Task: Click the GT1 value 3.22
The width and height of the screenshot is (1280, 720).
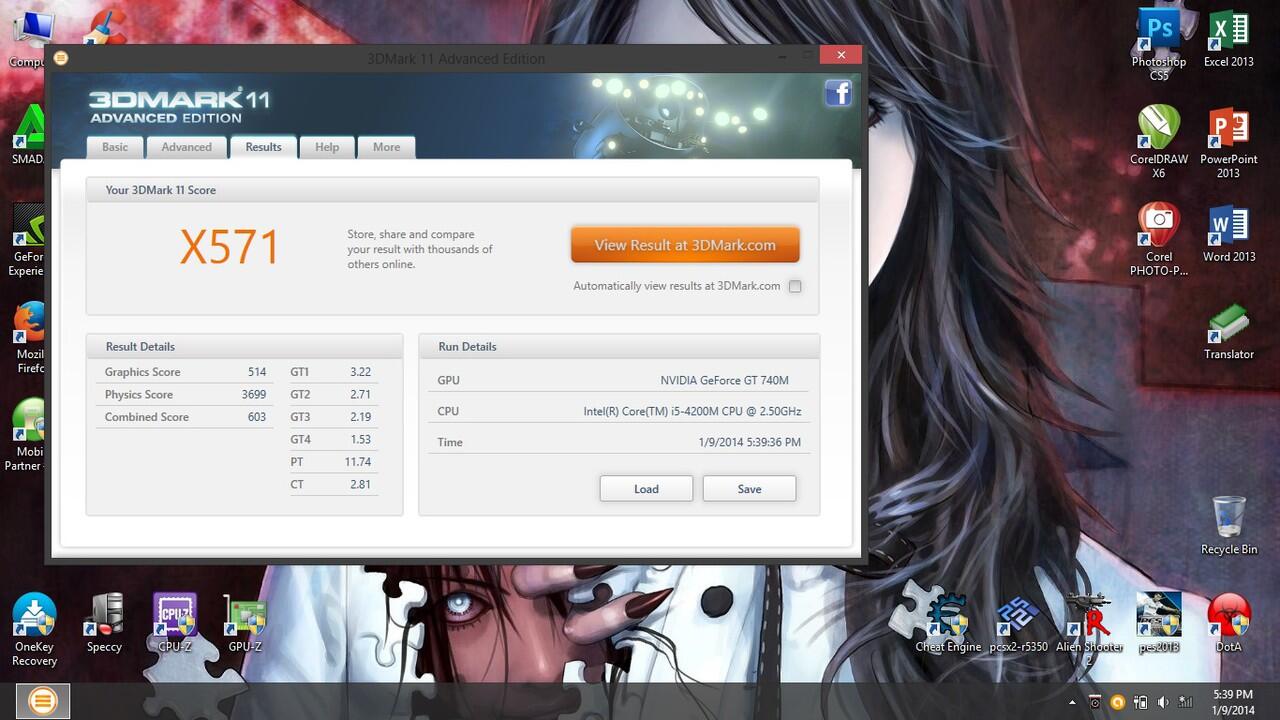Action: pos(360,372)
